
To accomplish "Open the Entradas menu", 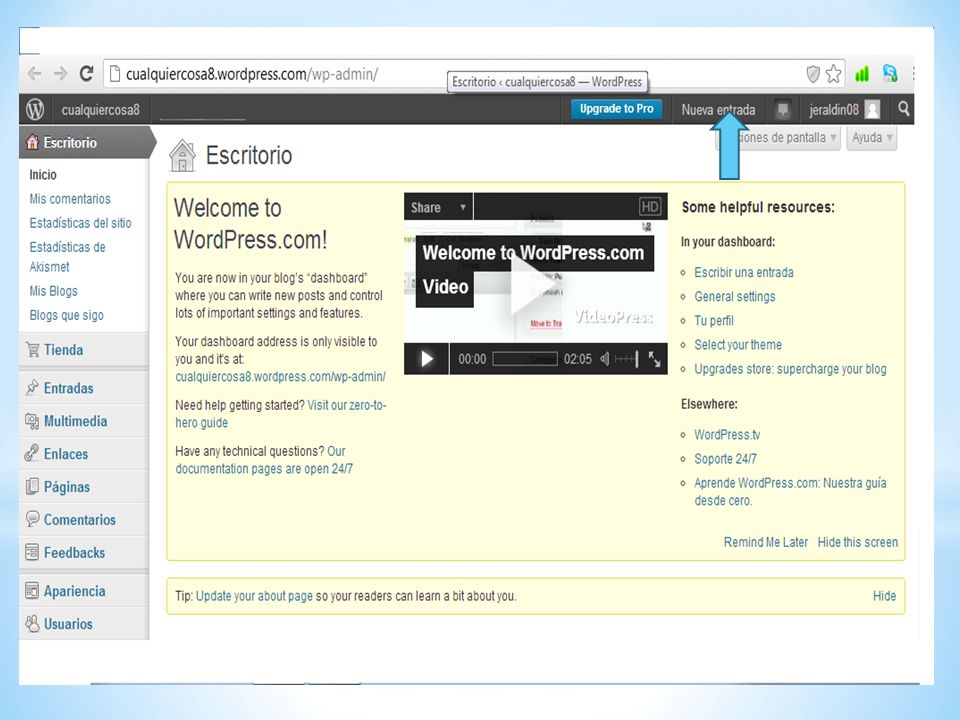I will click(x=84, y=388).
